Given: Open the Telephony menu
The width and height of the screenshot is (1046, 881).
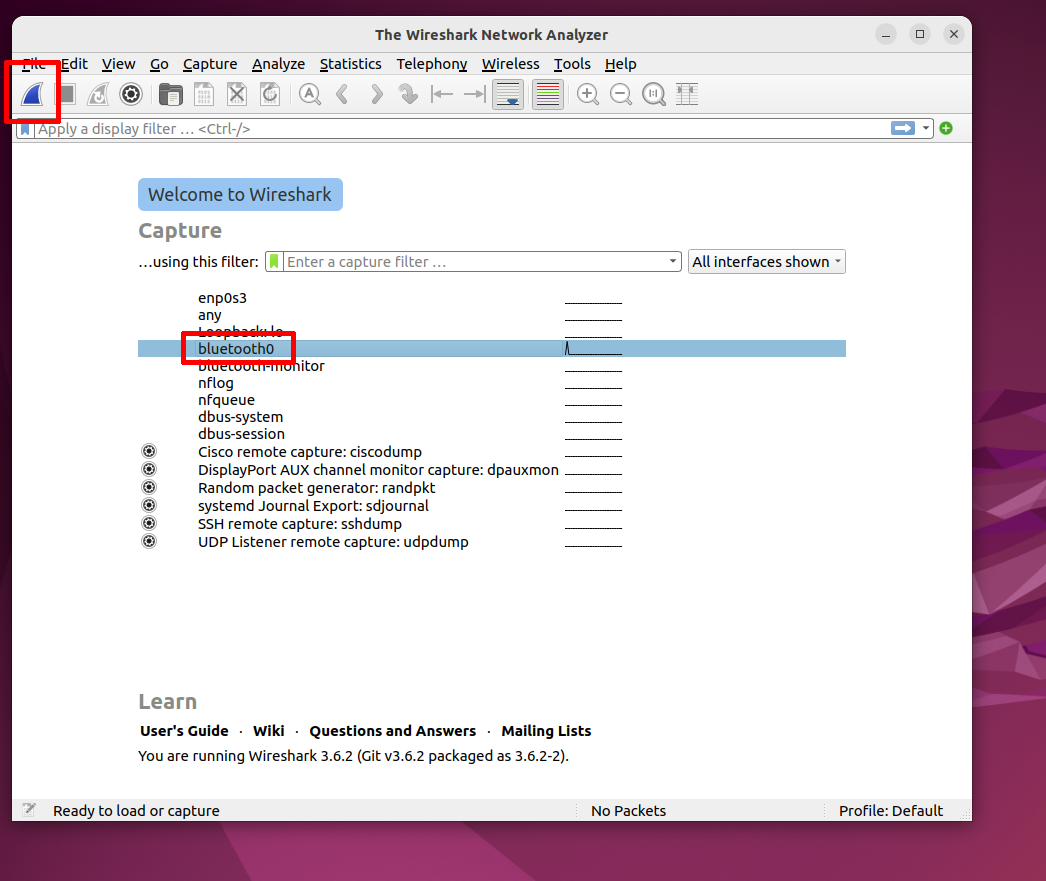Looking at the screenshot, I should tap(431, 64).
